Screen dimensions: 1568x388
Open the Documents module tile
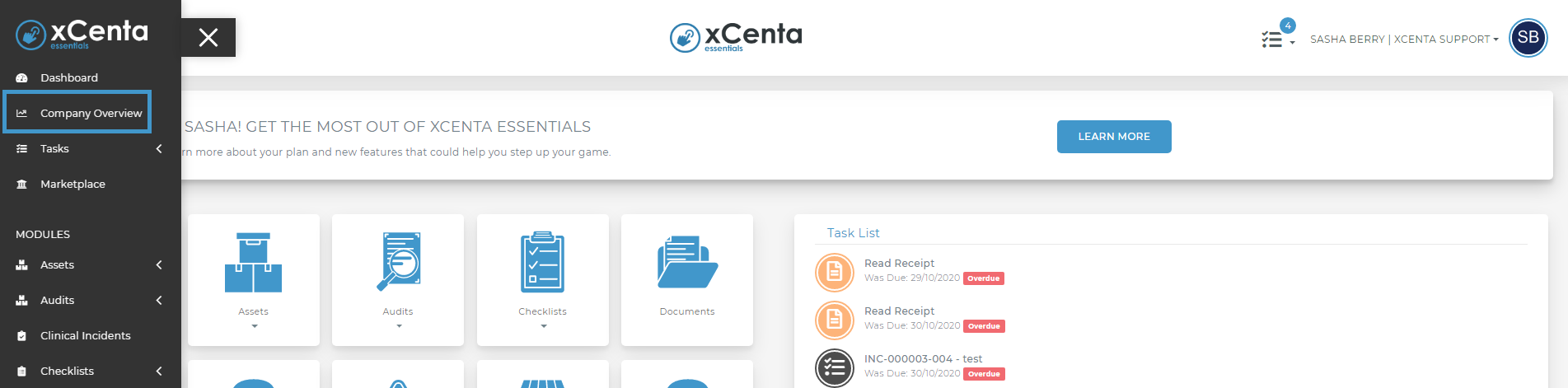point(687,280)
